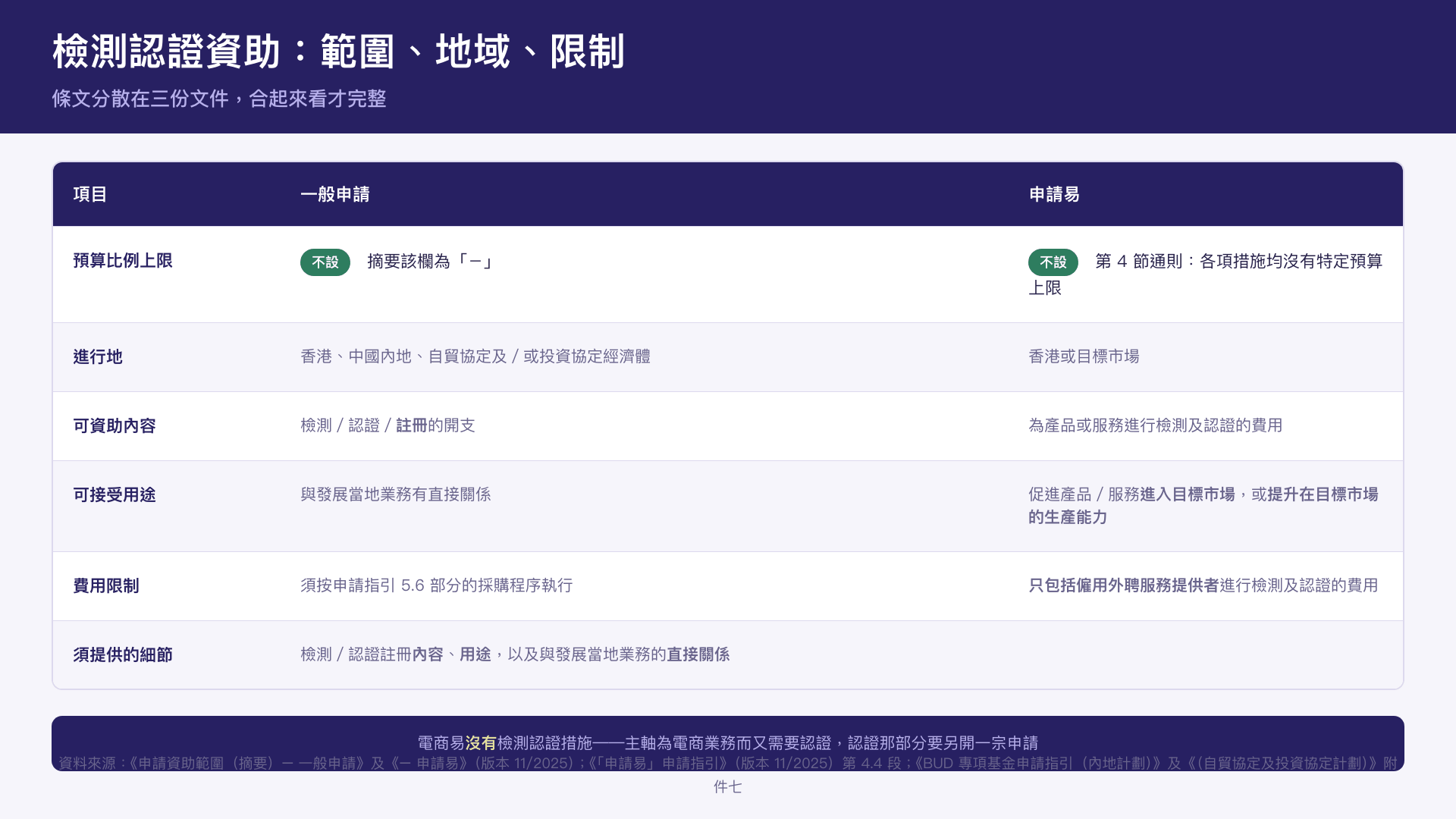Click the cell 香港或目標市場
This screenshot has width=1456, height=819.
click(x=1084, y=356)
